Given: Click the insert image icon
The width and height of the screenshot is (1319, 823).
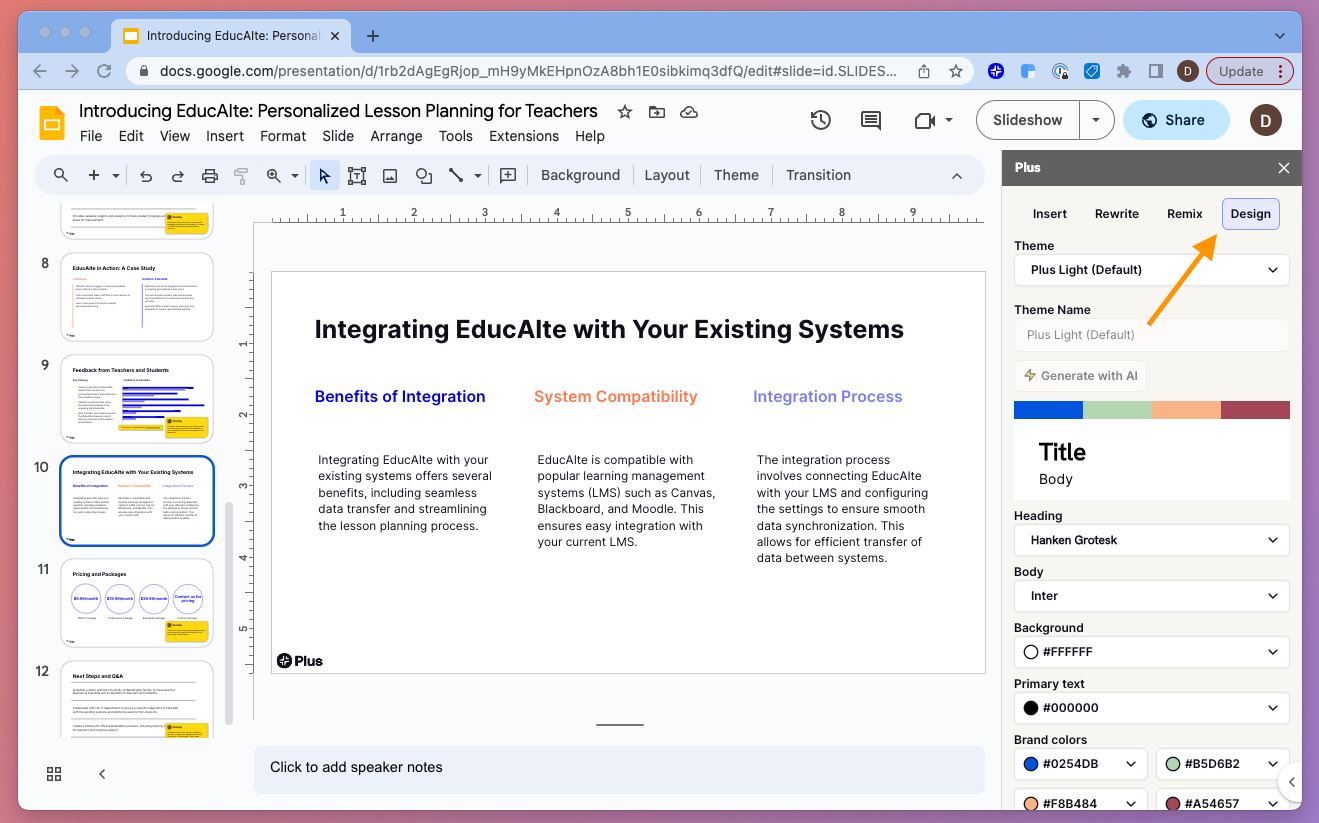Looking at the screenshot, I should point(390,175).
